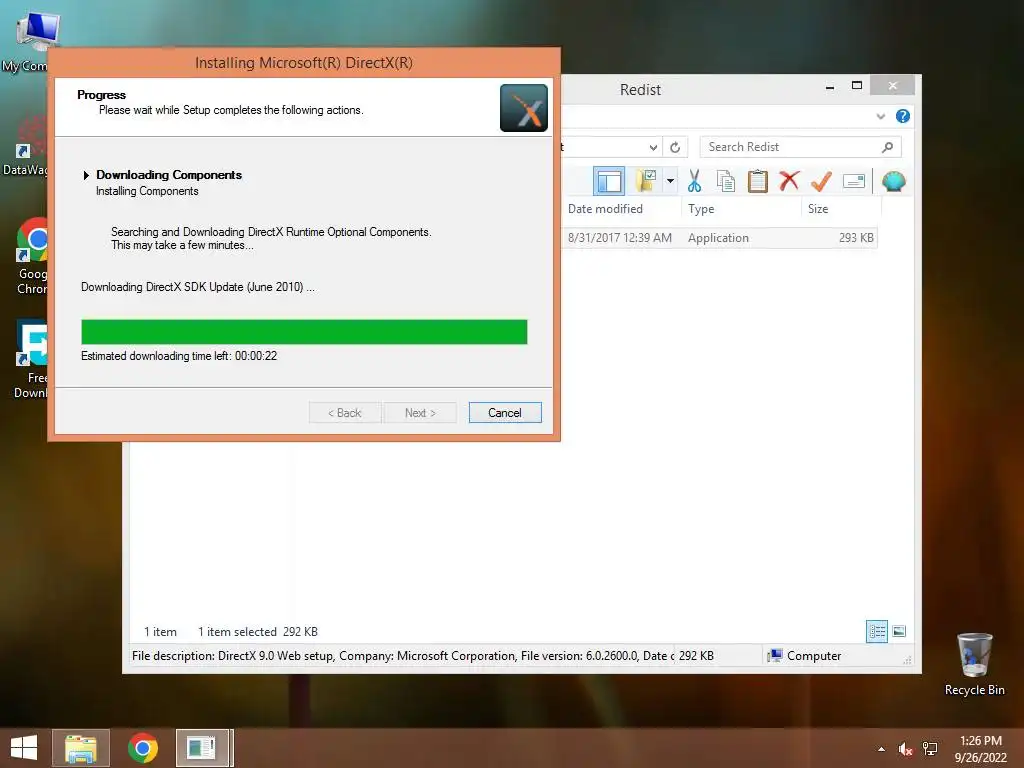The width and height of the screenshot is (1024, 768).
Task: Click the DirectX logo in setup dialog
Action: 524,108
